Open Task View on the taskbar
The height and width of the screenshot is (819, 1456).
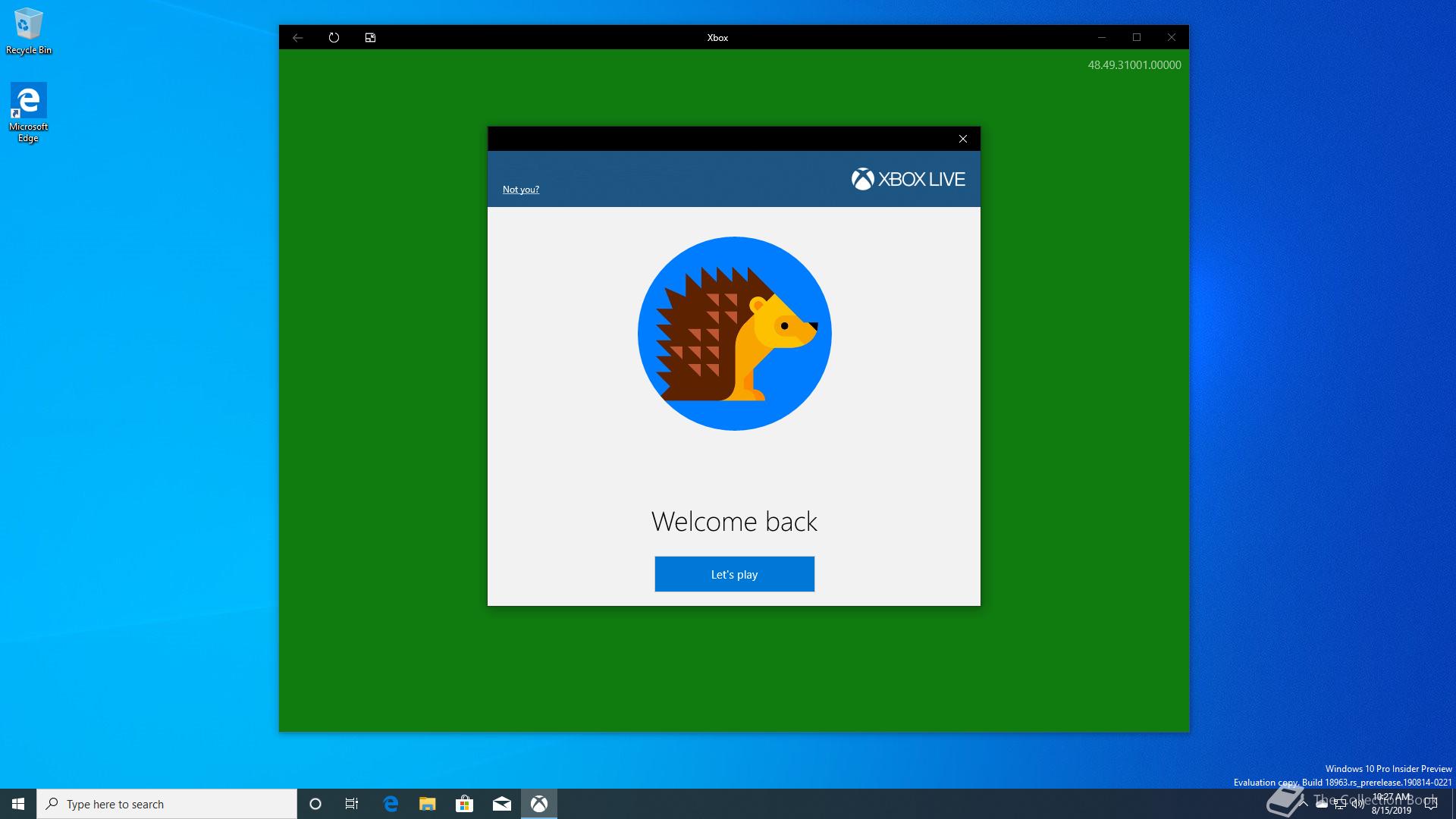[x=352, y=804]
